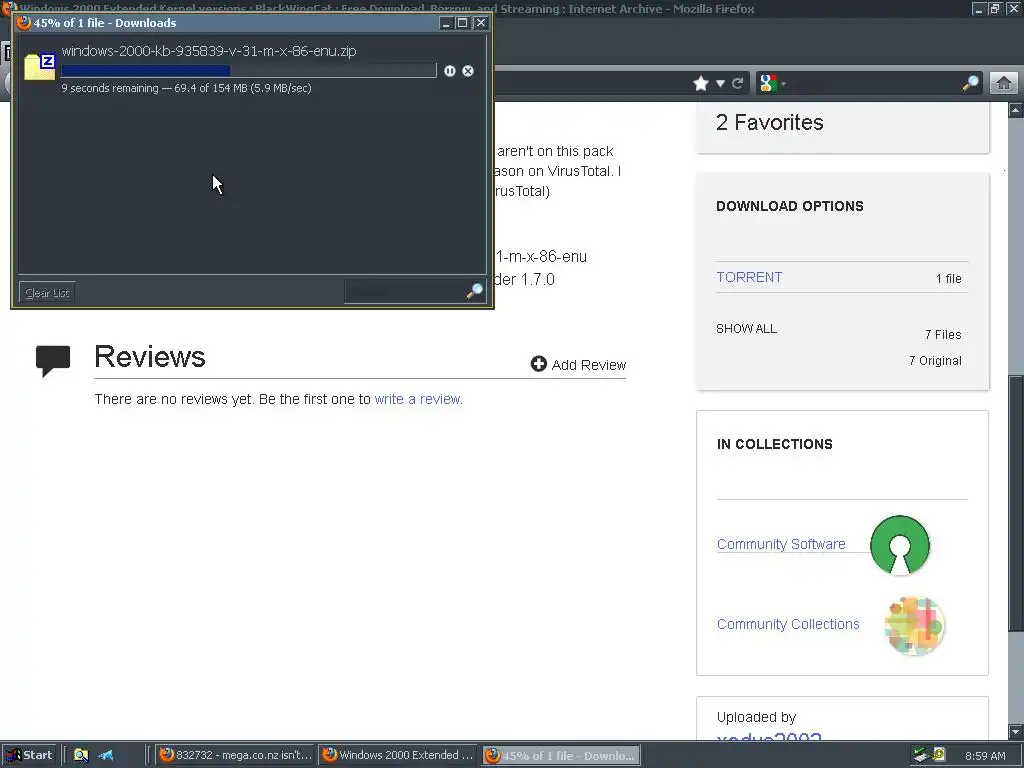
Task: Click the zip file icon in Downloads
Action: point(39,67)
